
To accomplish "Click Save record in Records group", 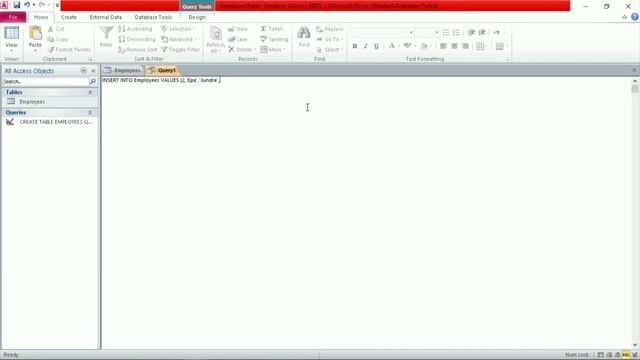I will [238, 39].
